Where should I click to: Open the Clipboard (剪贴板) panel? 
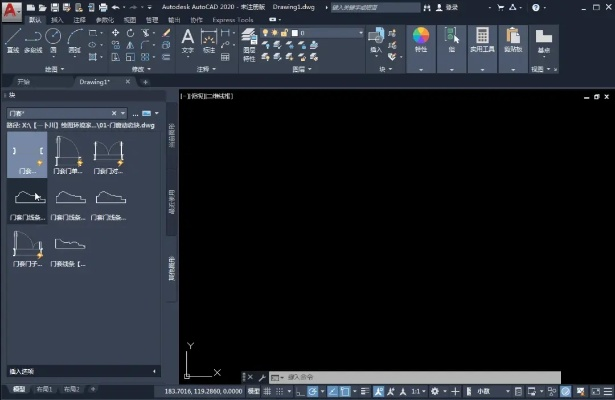pyautogui.click(x=514, y=39)
